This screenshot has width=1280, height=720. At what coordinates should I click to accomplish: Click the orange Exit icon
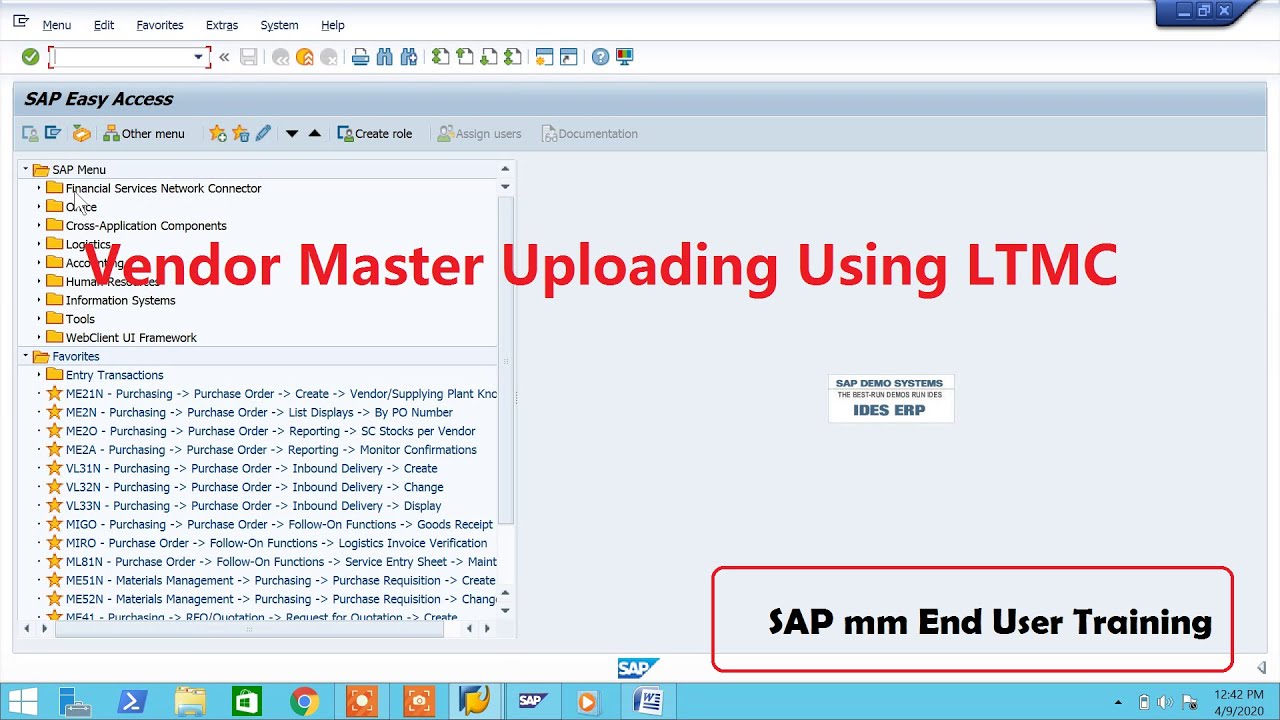tap(305, 57)
